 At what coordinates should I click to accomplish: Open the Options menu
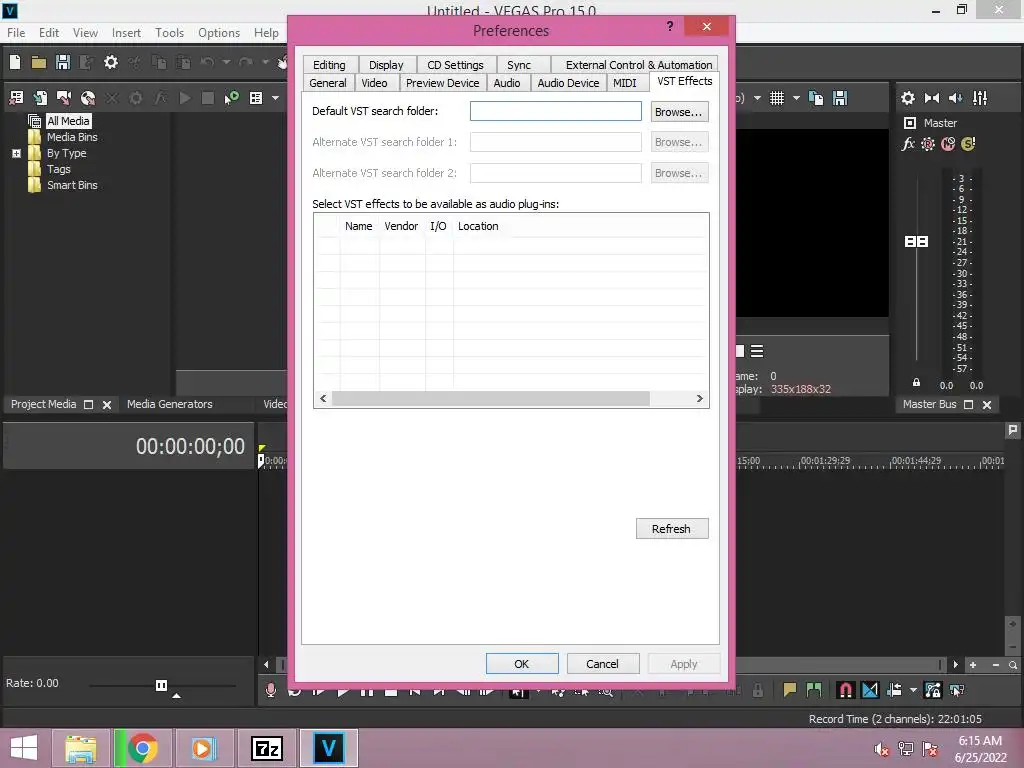(x=219, y=33)
